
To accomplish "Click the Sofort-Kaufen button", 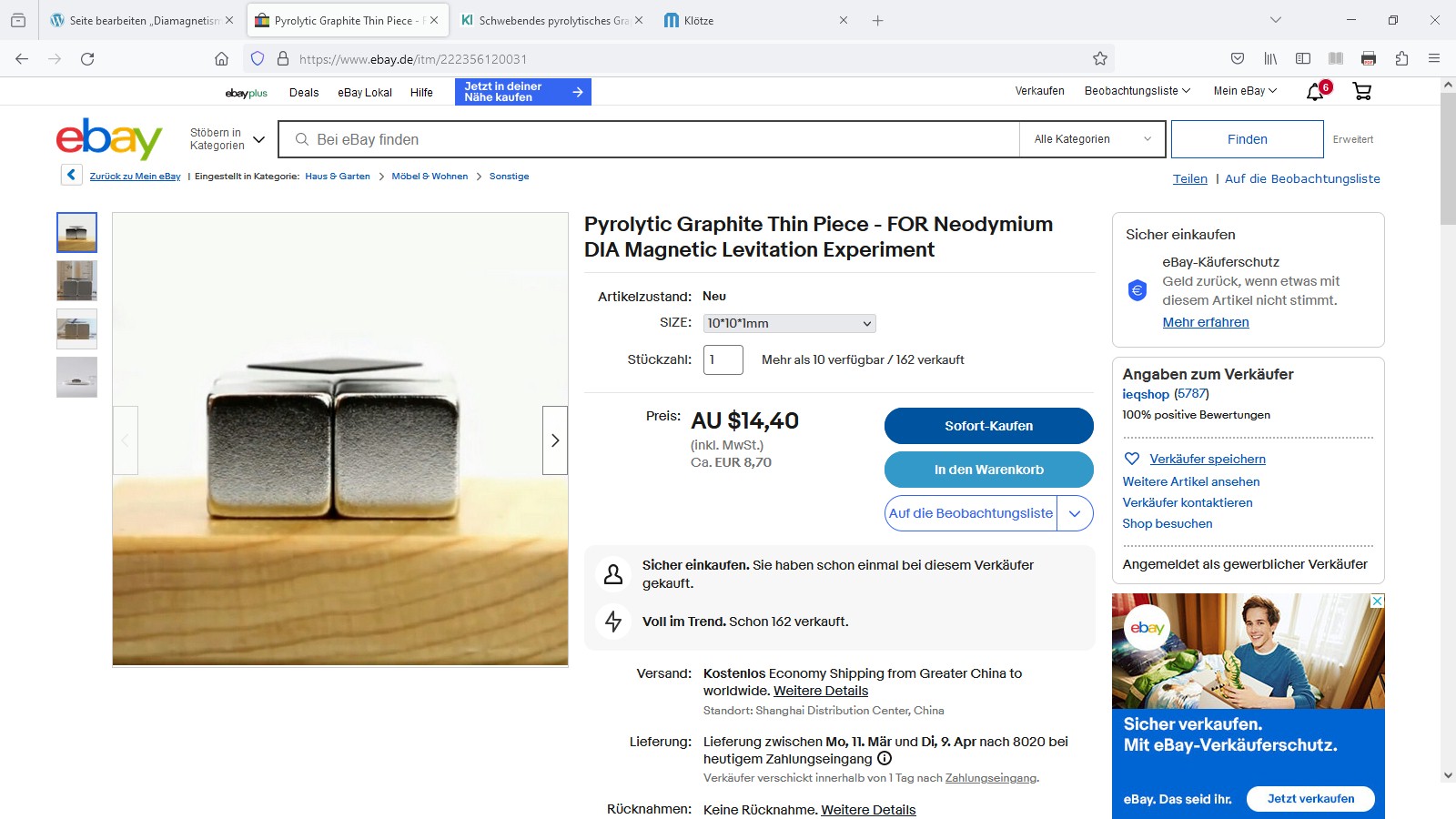I will coord(989,426).
